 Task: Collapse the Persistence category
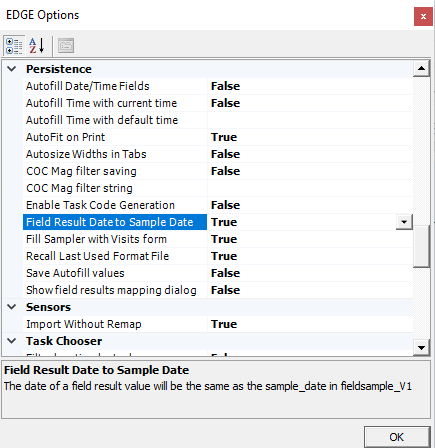tap(12, 69)
